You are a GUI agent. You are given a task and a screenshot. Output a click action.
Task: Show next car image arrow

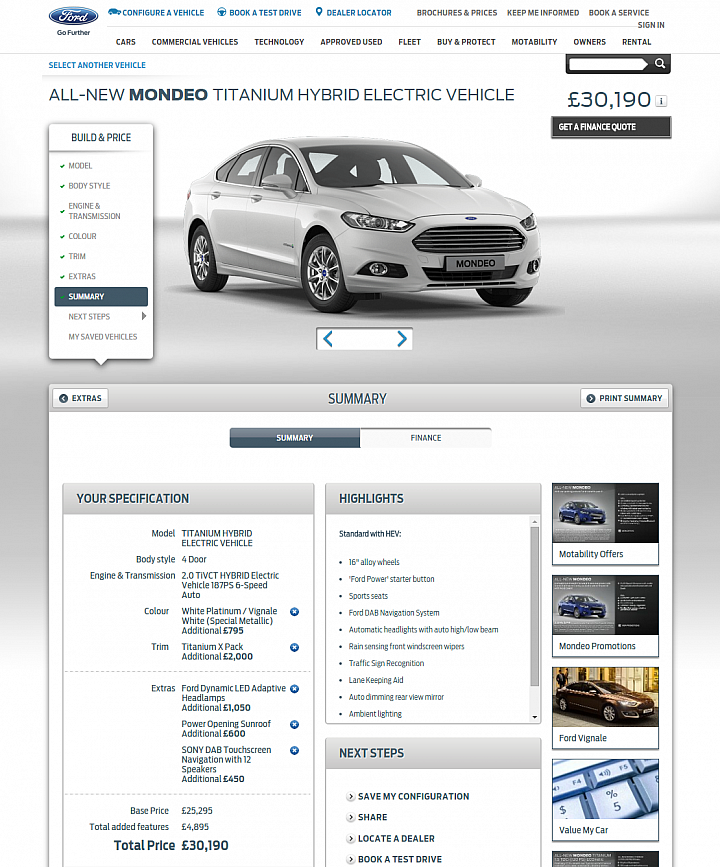(x=402, y=338)
